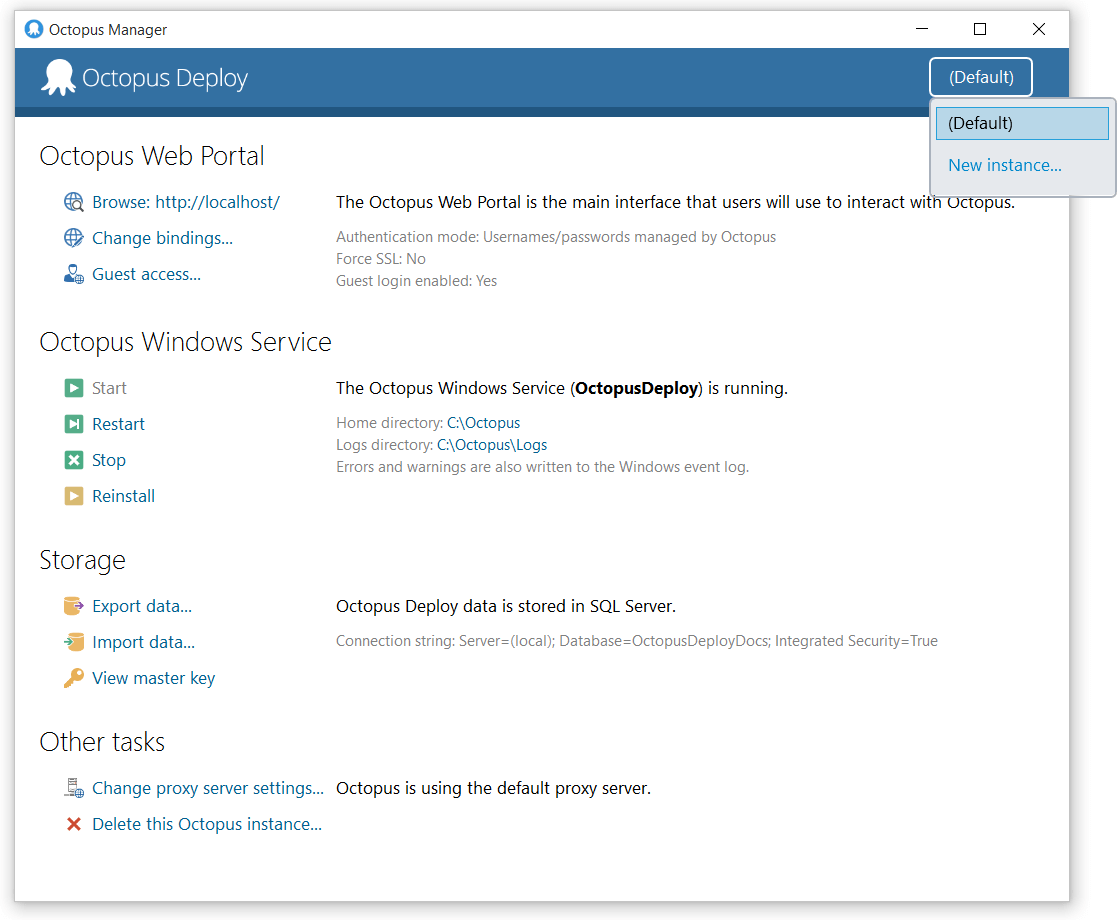Open the C:\Octopus home directory link
The width and height of the screenshot is (1117, 920).
click(483, 423)
